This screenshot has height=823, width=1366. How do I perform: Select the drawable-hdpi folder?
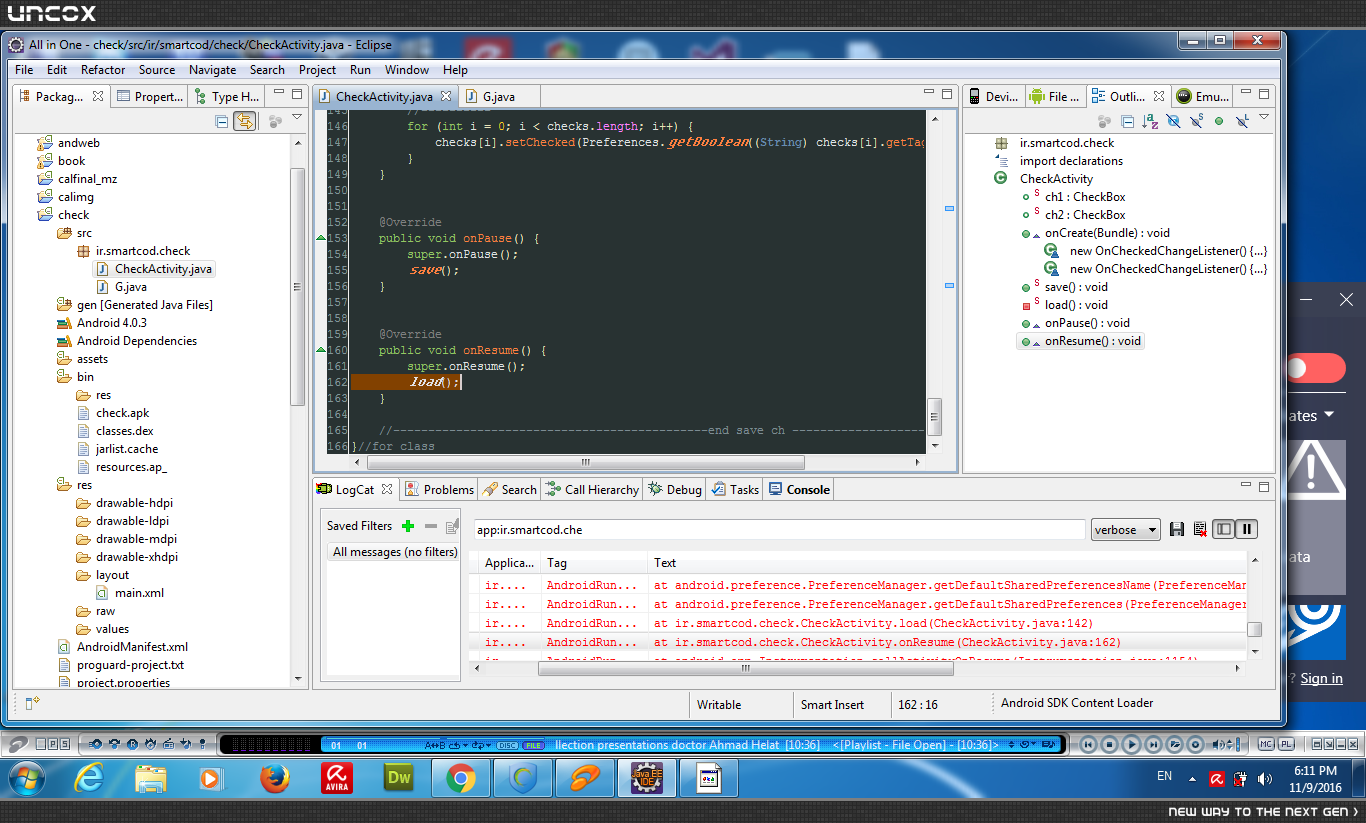point(125,503)
